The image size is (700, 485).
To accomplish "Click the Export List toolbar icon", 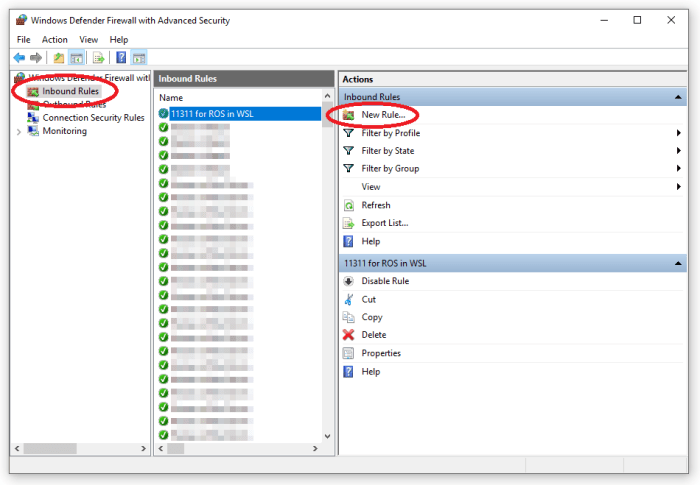I will (98, 58).
